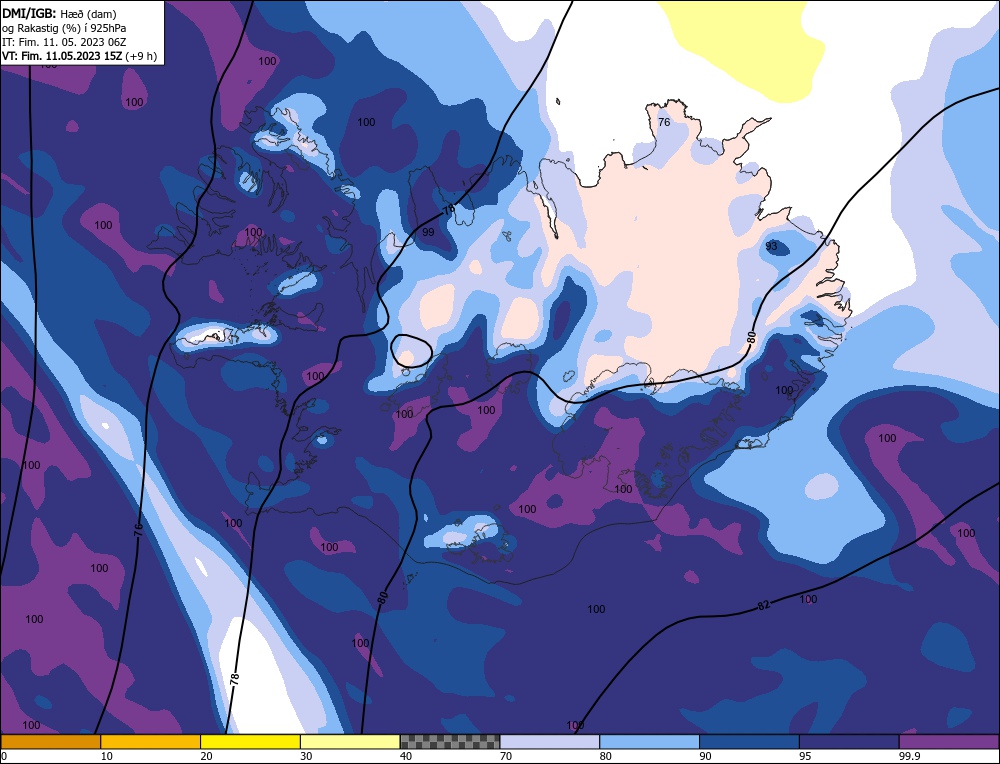Click the "DMI/IGB: Hæð (dam)" title line
This screenshot has width=1000, height=764.
pos(59,13)
